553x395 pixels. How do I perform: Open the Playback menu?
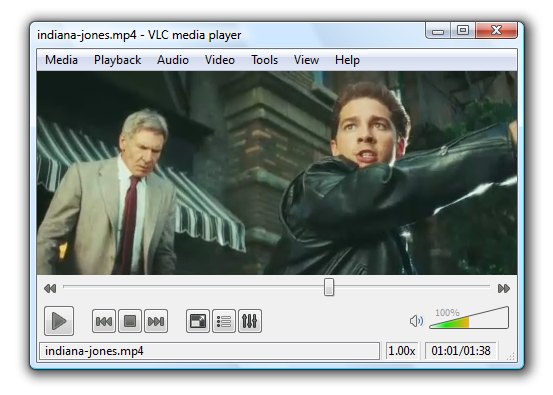[117, 60]
